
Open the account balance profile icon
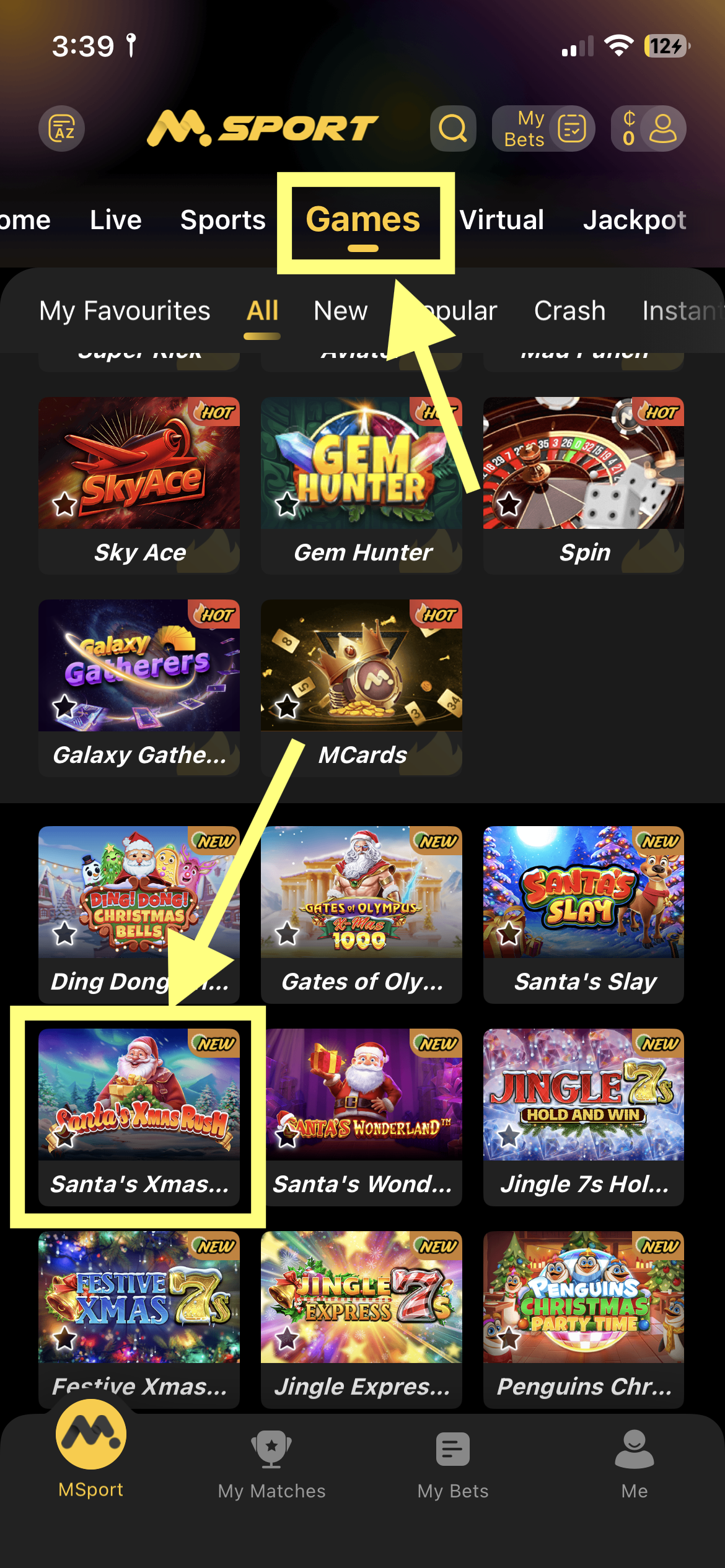pos(648,128)
